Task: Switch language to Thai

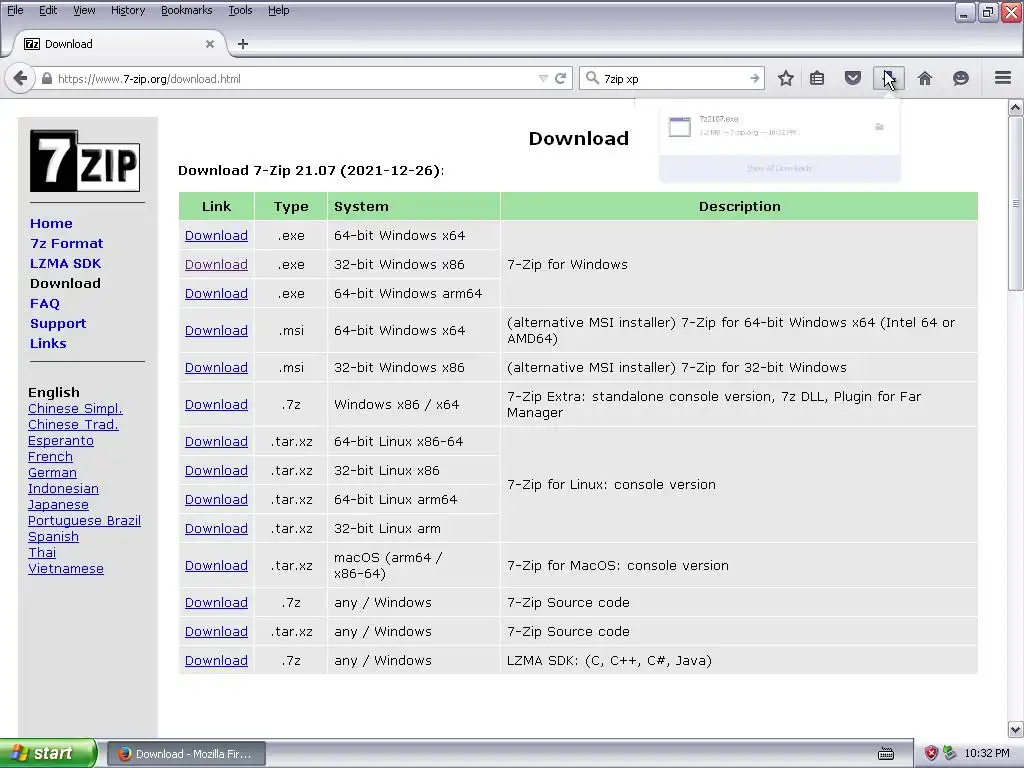Action: pos(42,552)
